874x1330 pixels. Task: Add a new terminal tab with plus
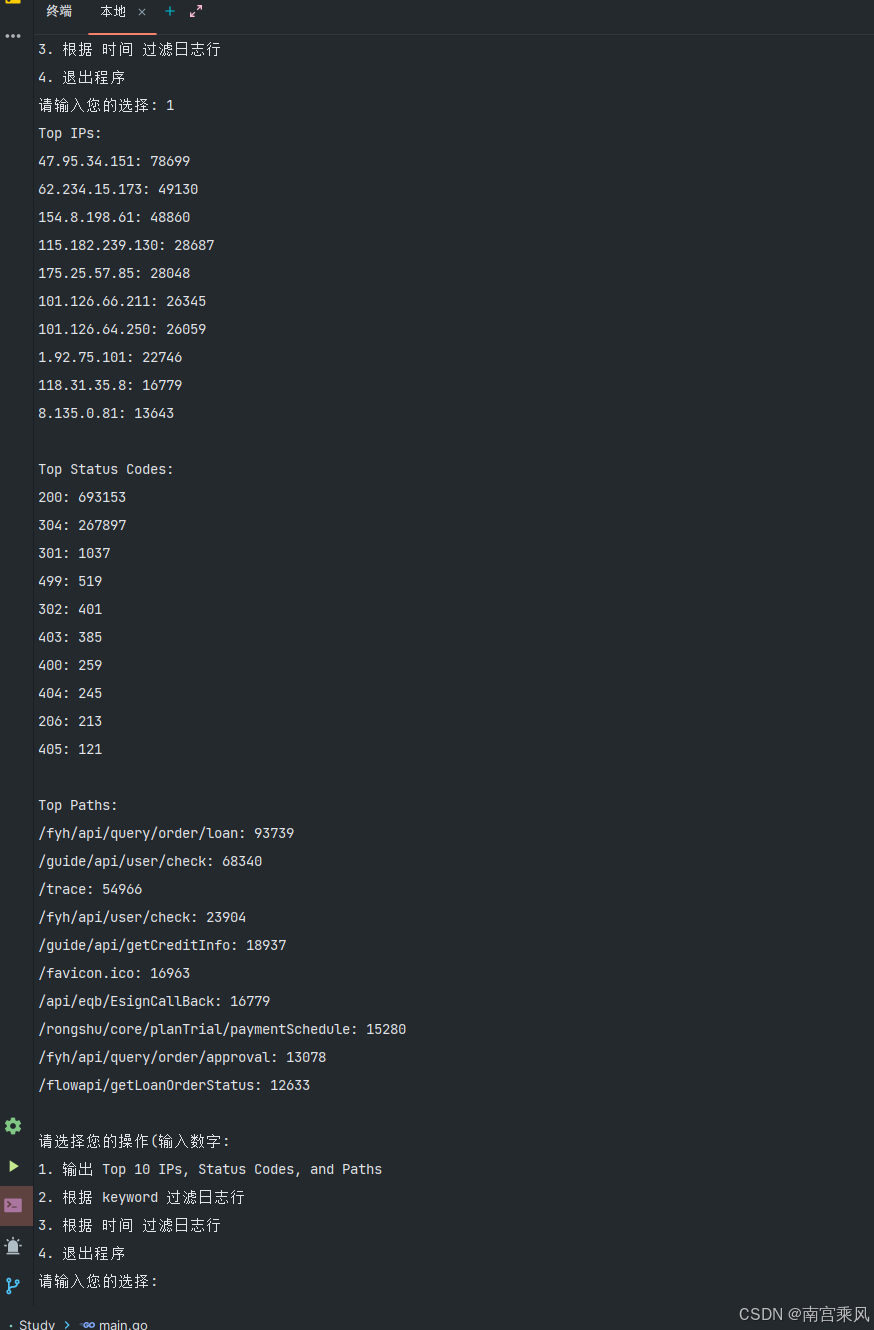(x=170, y=11)
